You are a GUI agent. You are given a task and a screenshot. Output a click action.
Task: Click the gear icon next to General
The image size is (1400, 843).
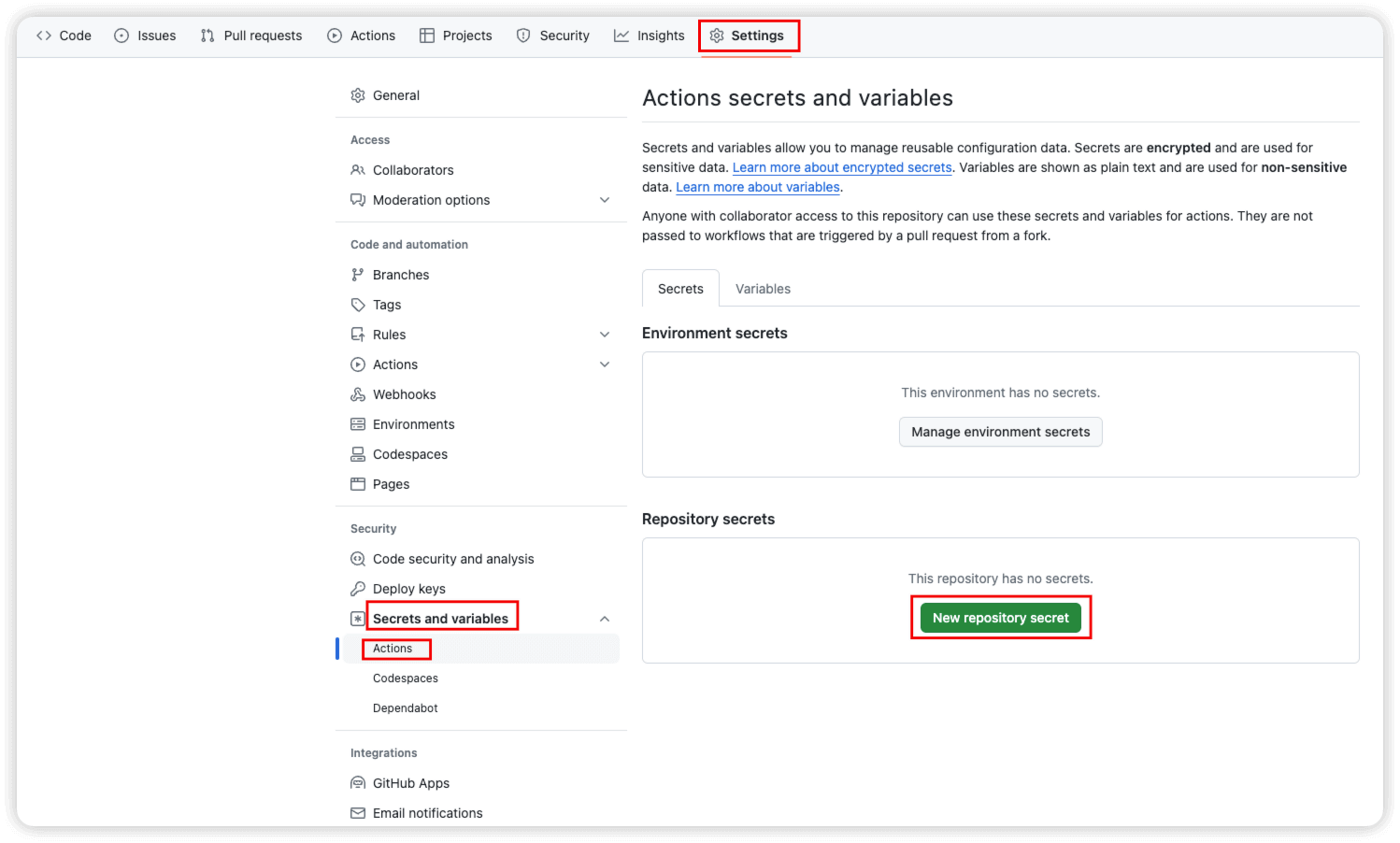(x=358, y=95)
